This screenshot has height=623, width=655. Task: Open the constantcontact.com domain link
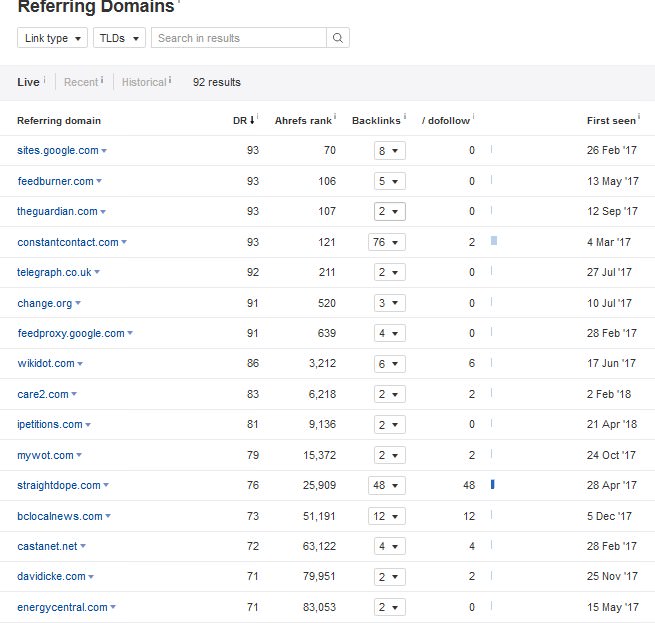coord(68,242)
